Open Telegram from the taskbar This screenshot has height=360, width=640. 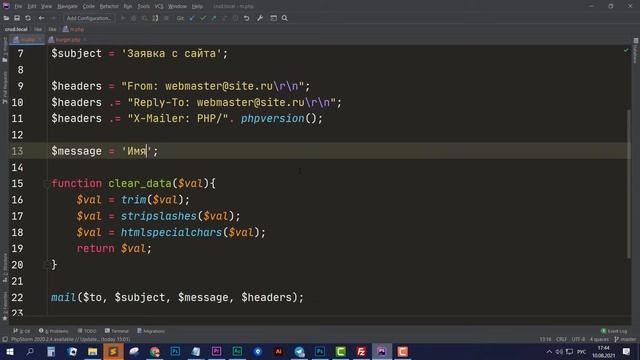coord(299,352)
